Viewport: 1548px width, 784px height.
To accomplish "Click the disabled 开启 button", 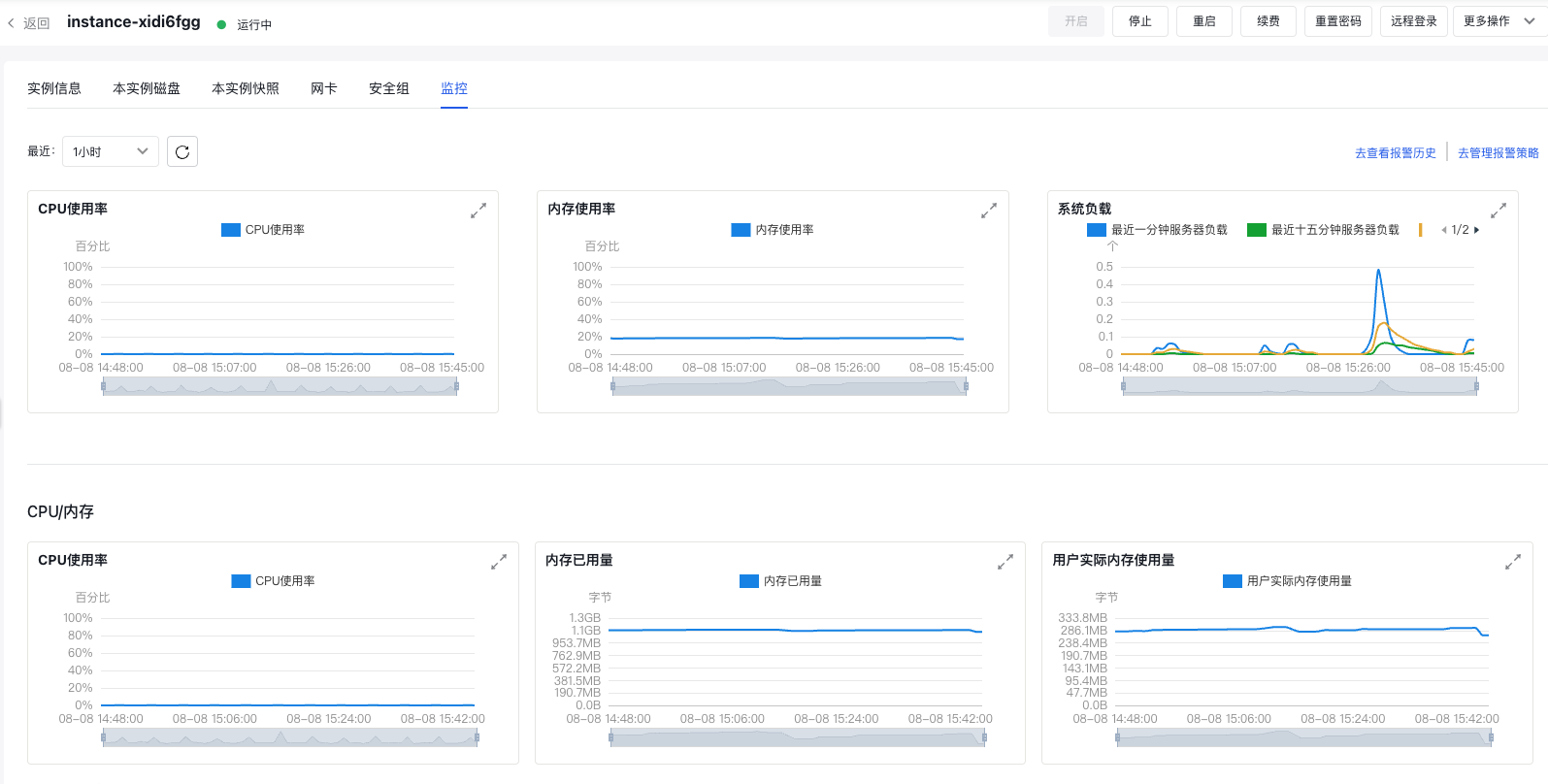I will pyautogui.click(x=1076, y=21).
